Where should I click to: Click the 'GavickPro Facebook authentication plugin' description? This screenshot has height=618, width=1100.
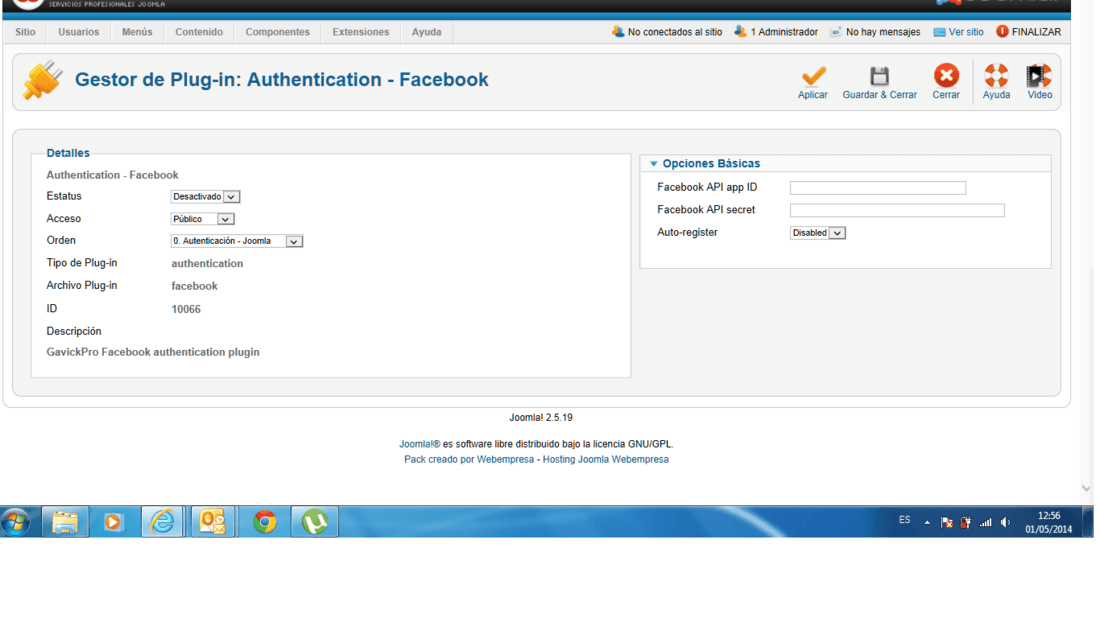point(153,352)
